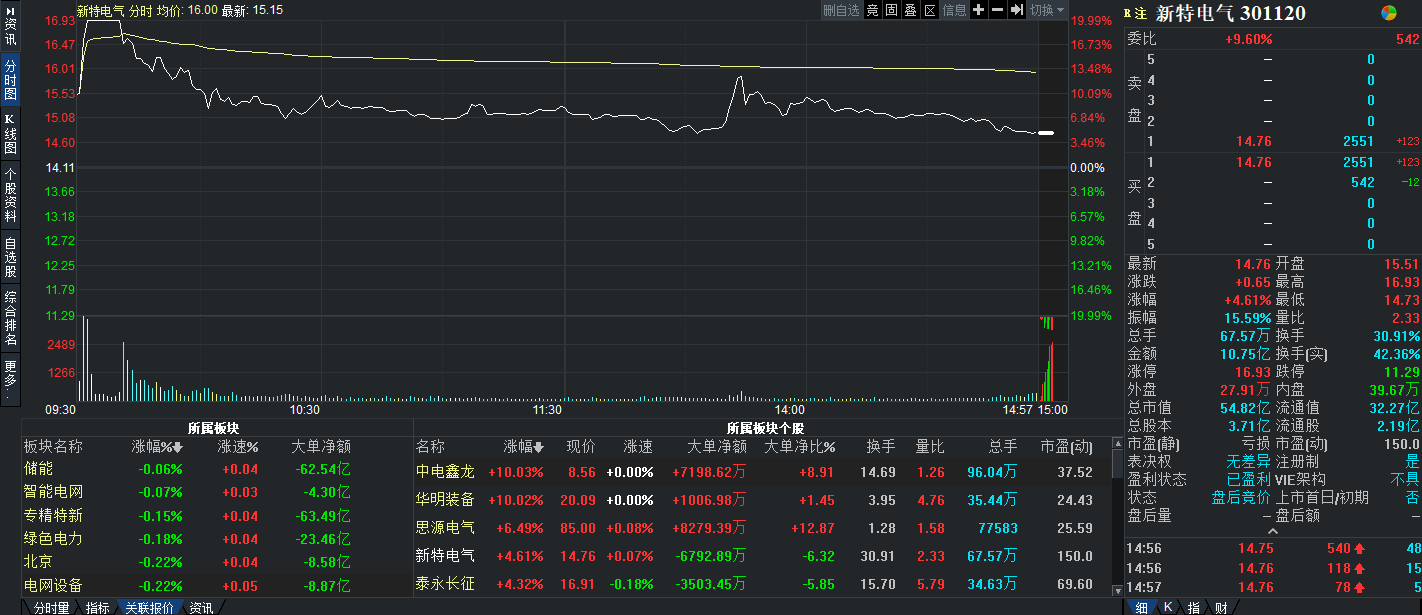
Task: Click the 跌停 price 11.29
Action: 1401,371
